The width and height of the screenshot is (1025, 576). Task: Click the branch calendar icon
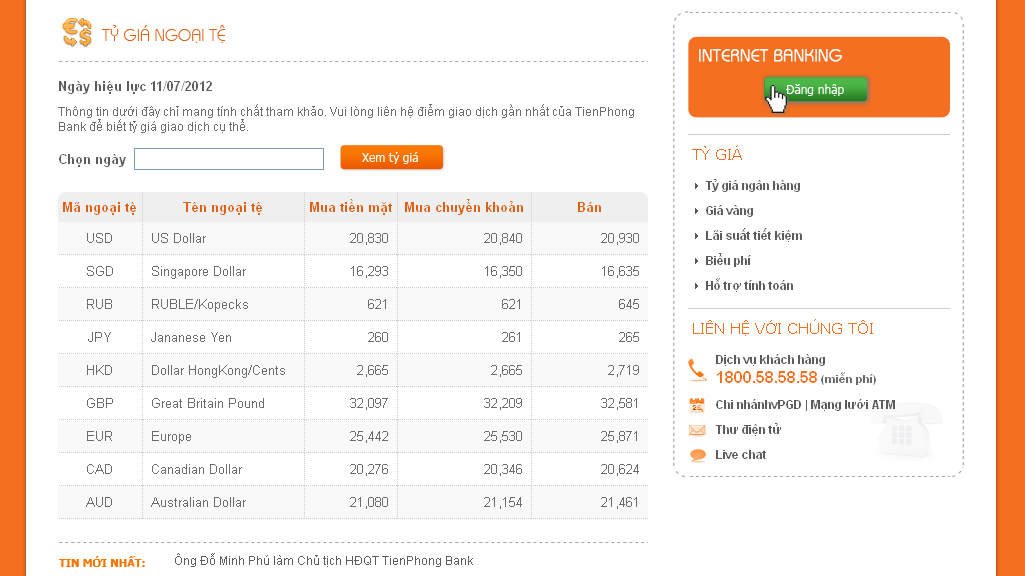697,405
